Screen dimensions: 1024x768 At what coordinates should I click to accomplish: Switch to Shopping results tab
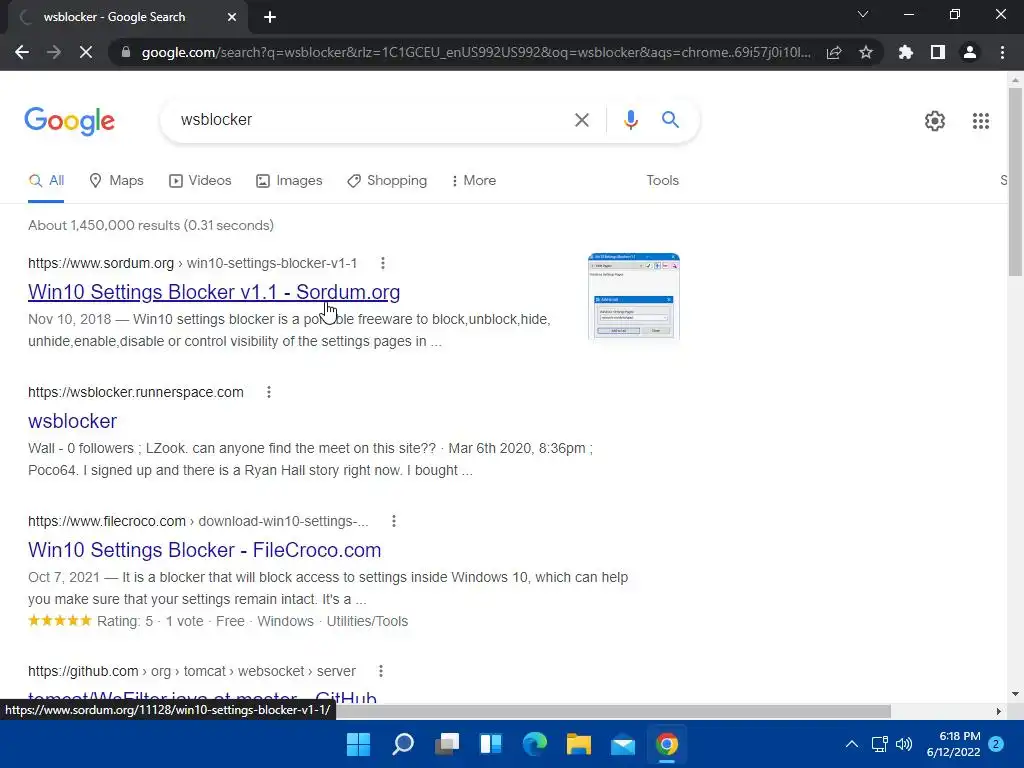point(387,181)
